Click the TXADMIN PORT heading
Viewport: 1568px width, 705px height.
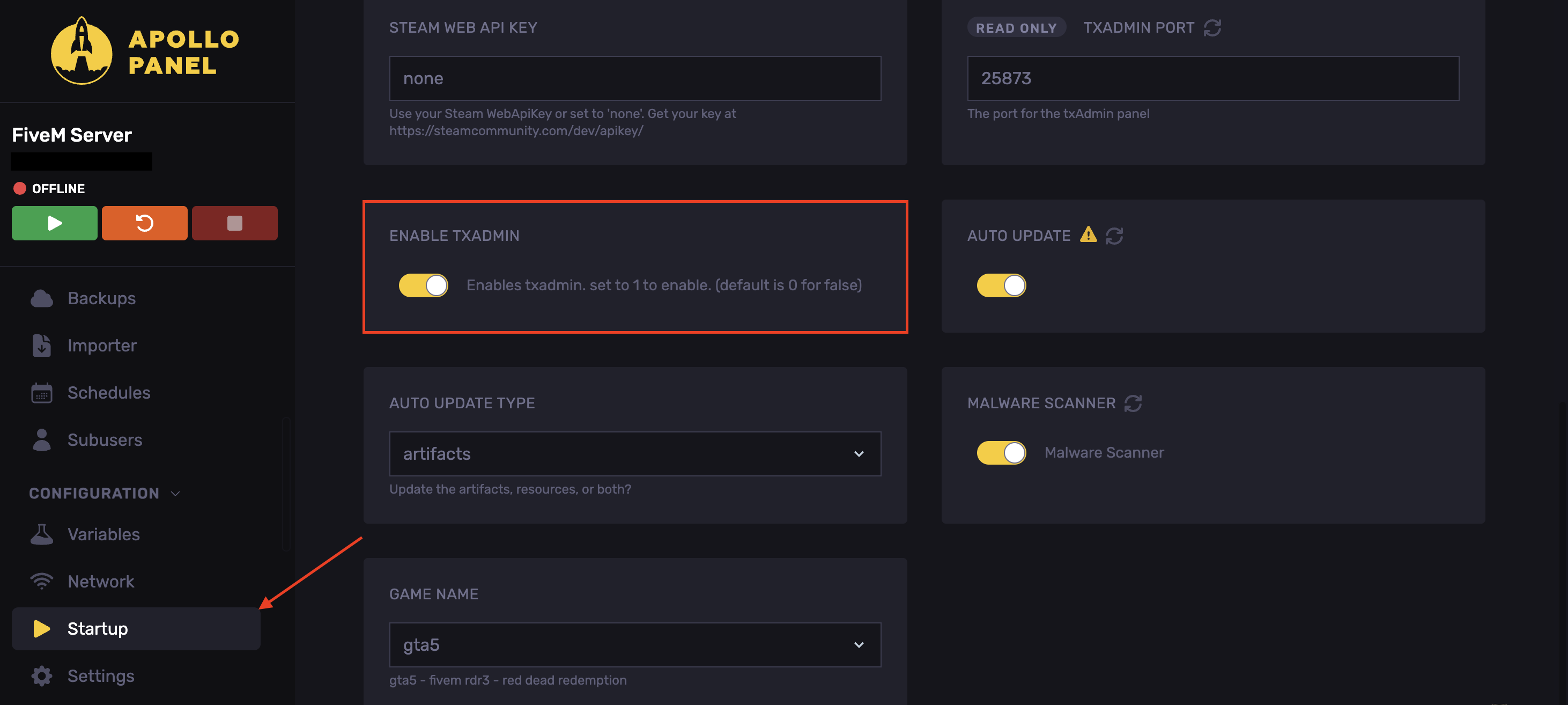point(1138,27)
